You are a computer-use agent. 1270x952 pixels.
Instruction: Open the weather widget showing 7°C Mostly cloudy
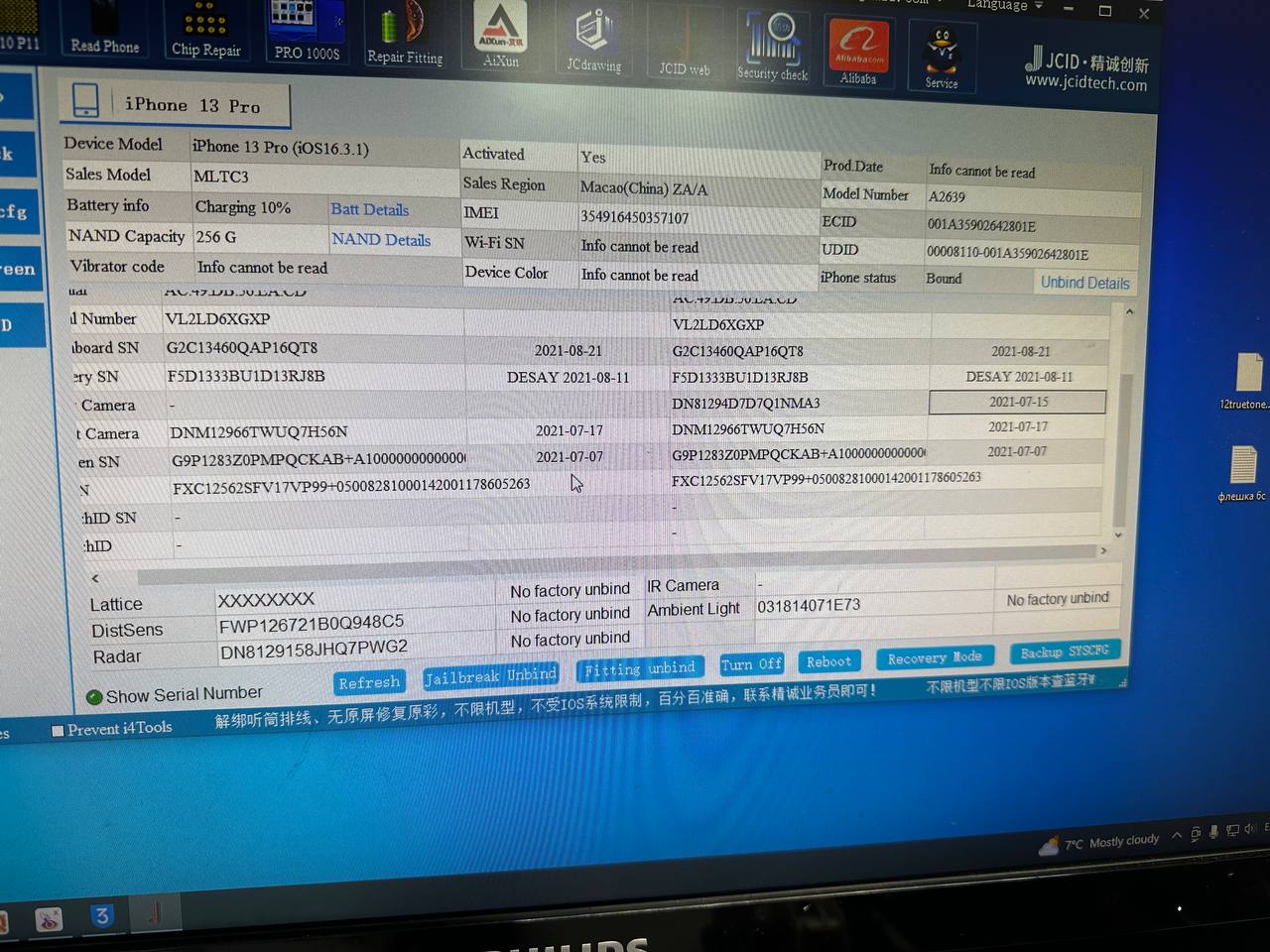pyautogui.click(x=1097, y=843)
